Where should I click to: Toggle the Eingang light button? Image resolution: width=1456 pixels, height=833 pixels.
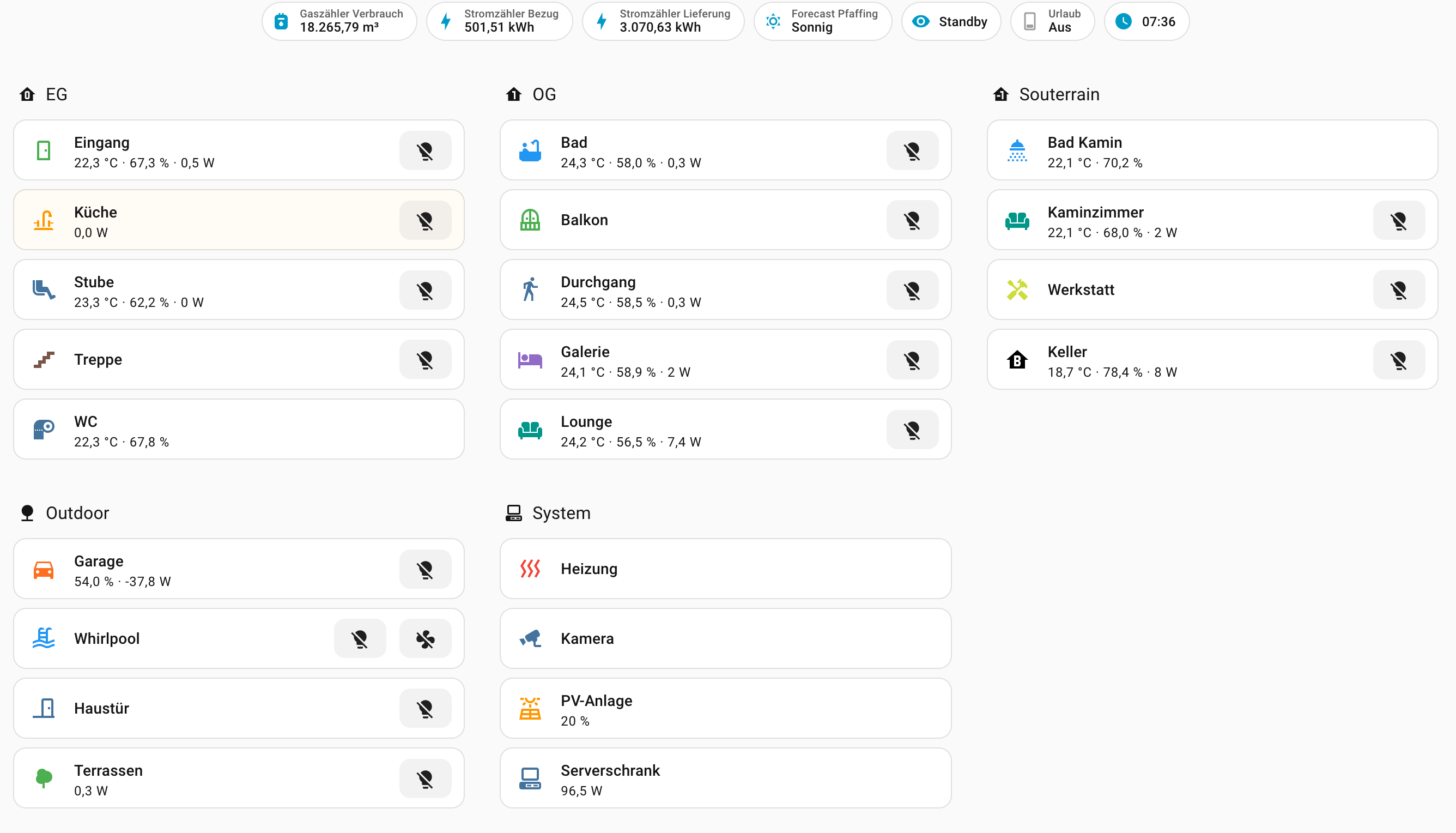click(425, 151)
